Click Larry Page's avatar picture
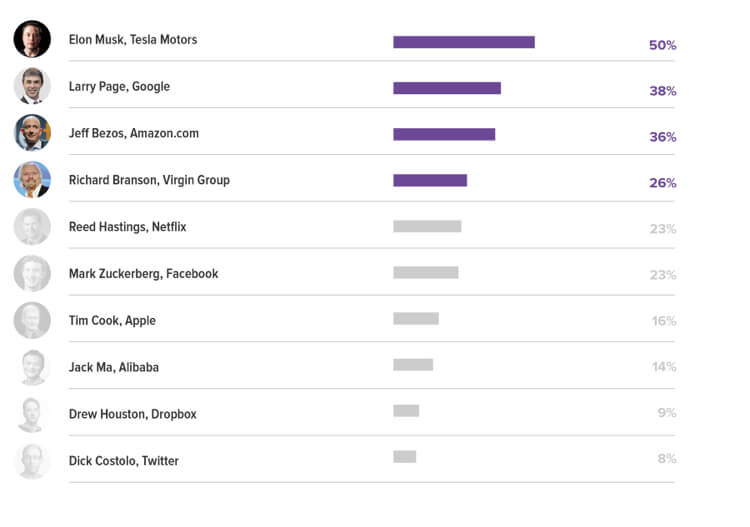 point(32,86)
